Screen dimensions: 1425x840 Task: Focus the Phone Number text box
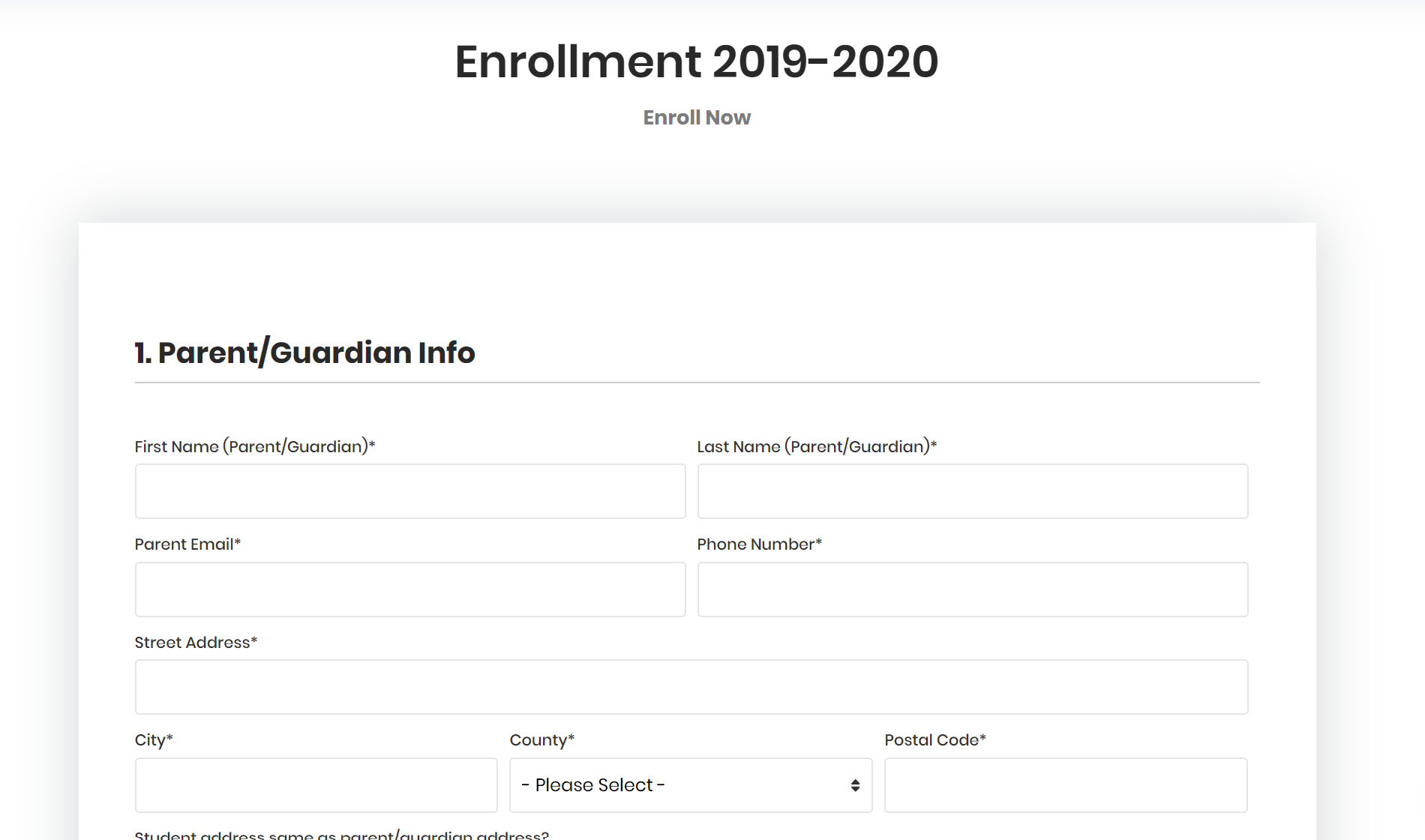(973, 589)
